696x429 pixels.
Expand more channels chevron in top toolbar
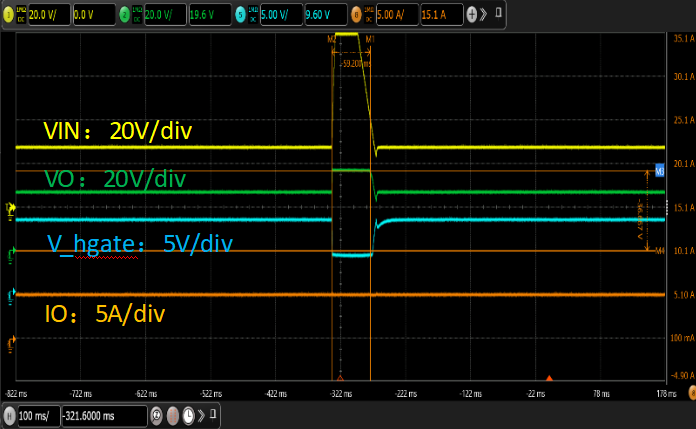point(484,15)
